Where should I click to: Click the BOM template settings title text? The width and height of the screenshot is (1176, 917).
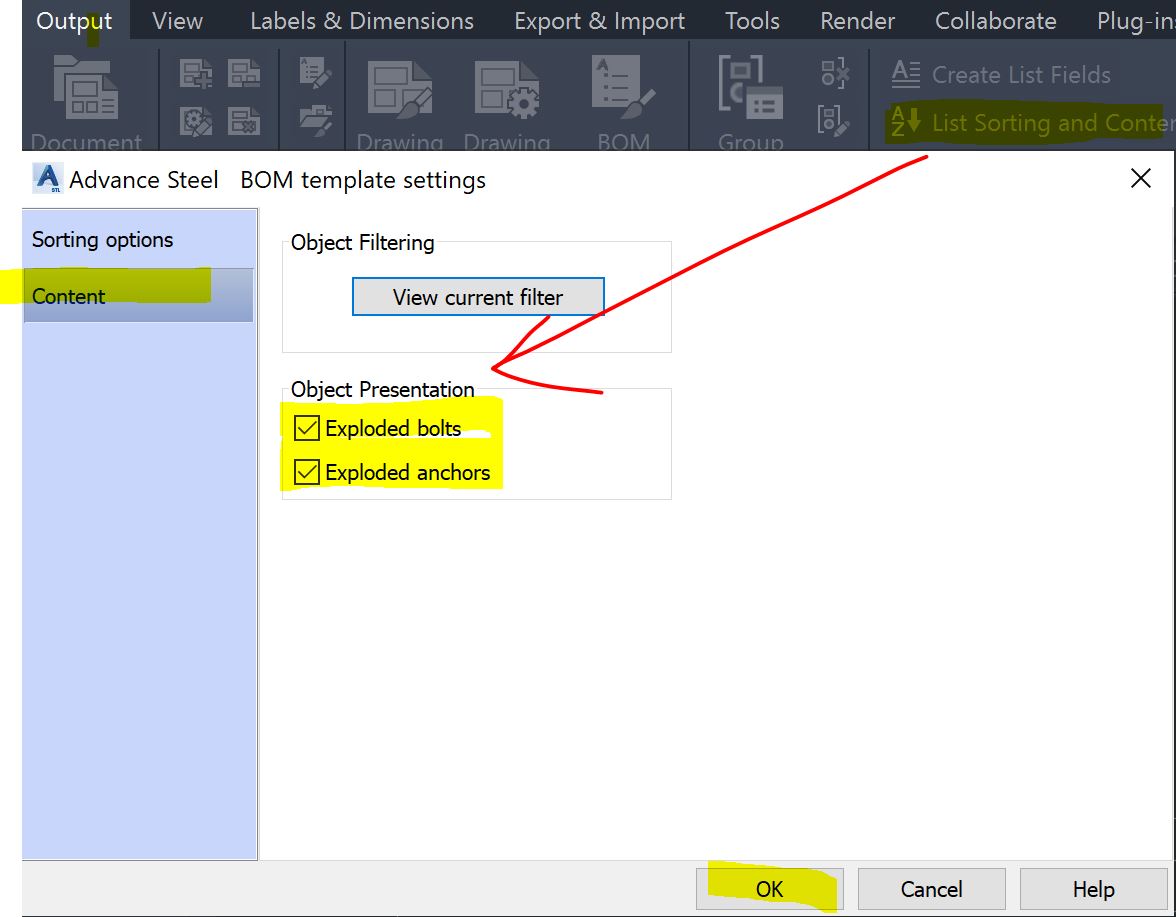363,180
